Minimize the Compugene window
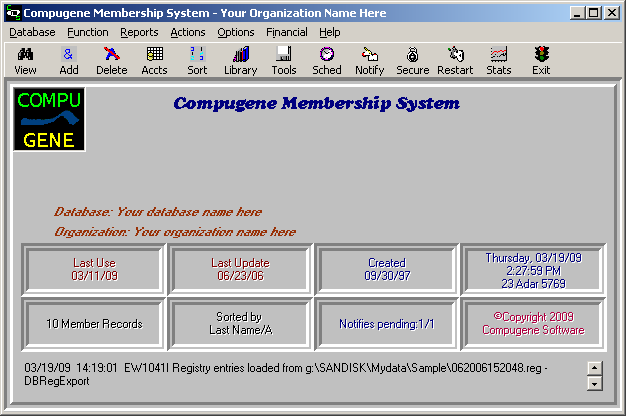Viewport: 626px width, 416px height. click(577, 13)
